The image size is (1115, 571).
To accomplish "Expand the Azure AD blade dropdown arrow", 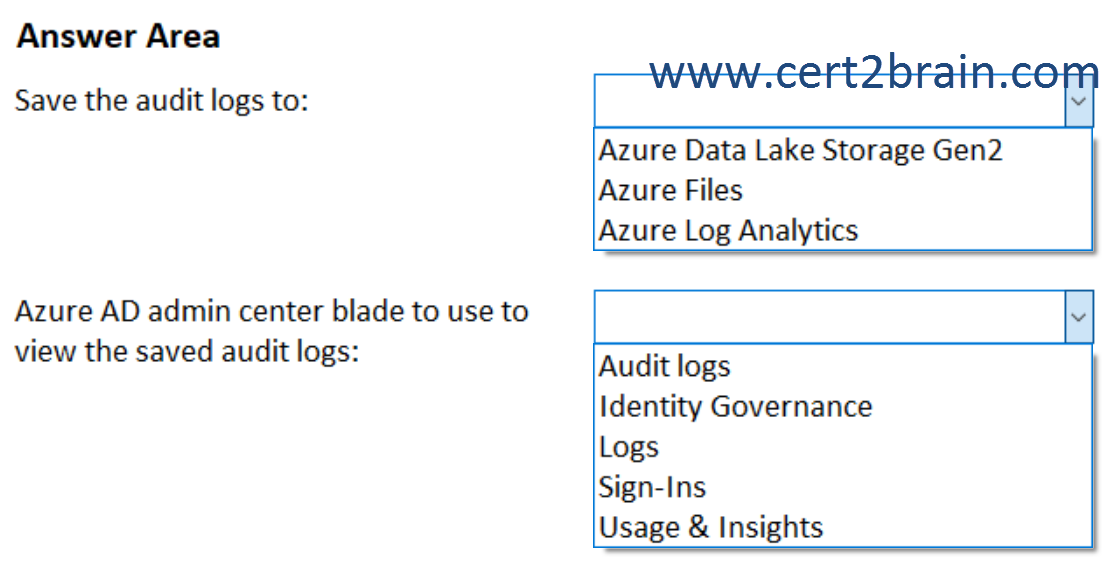I will click(x=1079, y=316).
